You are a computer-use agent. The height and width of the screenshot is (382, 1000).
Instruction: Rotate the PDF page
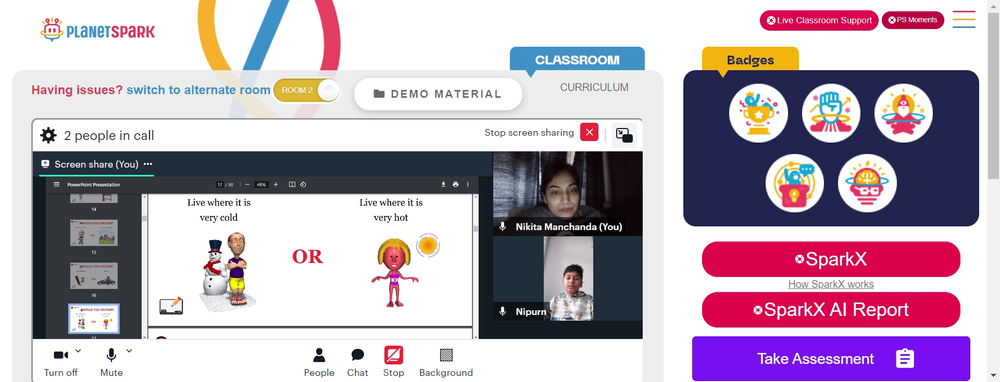(303, 185)
